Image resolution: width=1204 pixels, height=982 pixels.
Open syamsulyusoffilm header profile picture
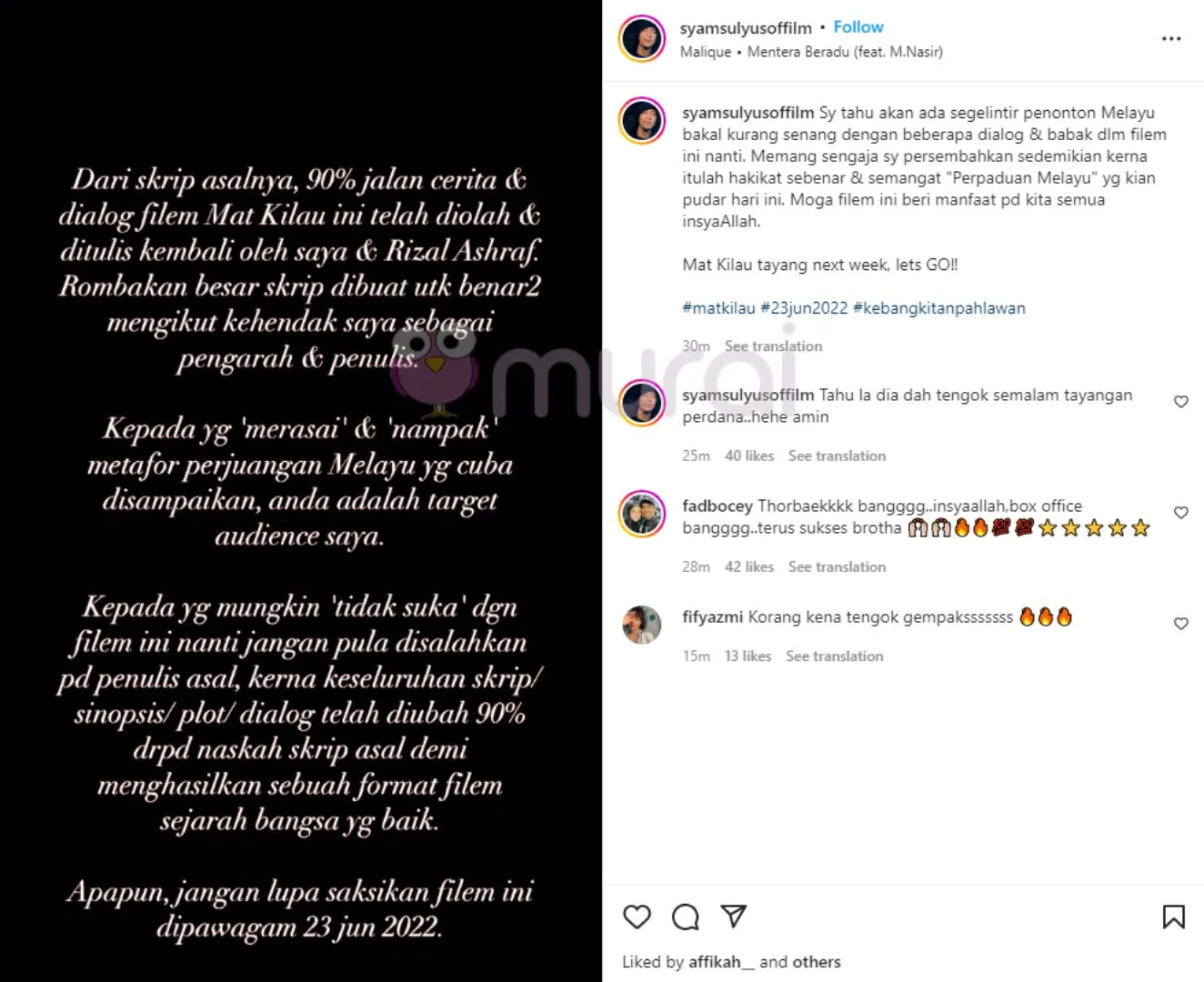pos(642,39)
